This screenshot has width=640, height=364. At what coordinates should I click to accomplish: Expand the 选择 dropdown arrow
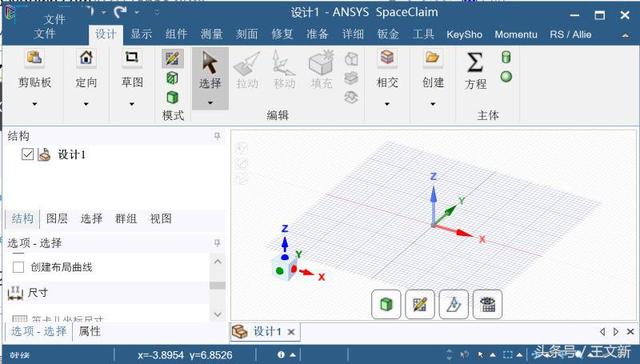[210, 102]
